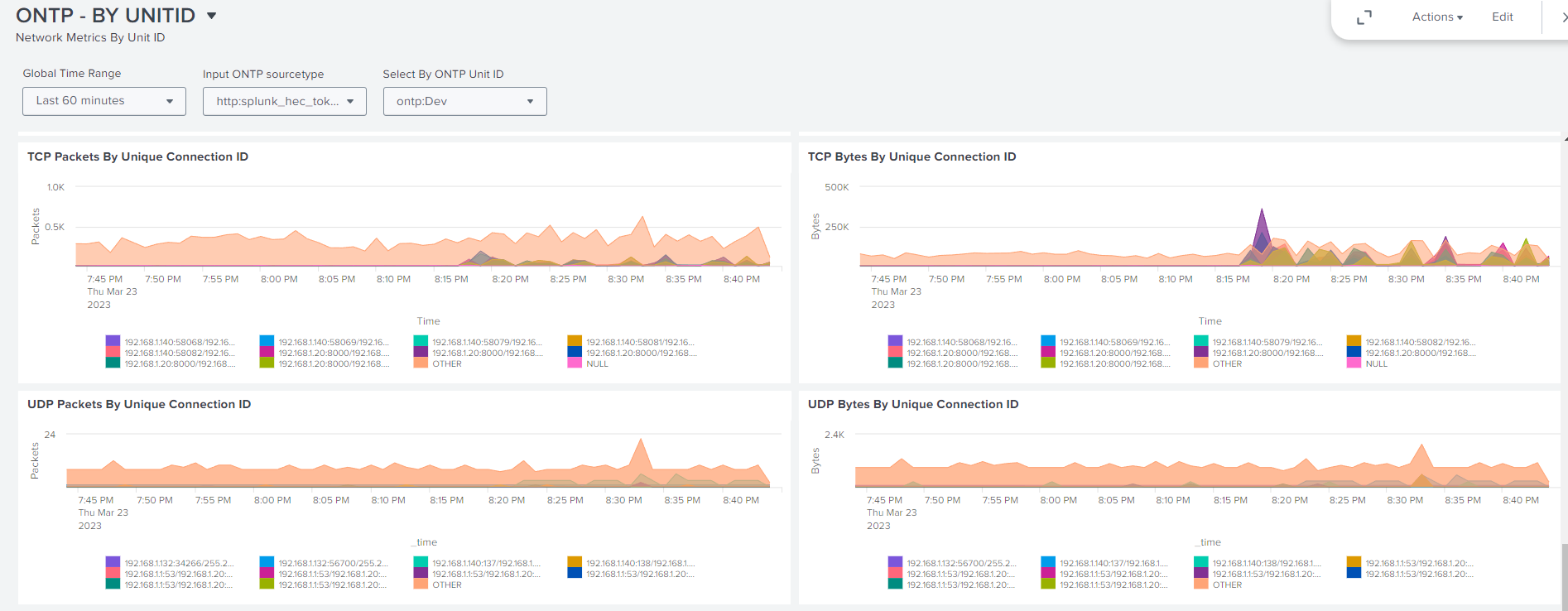
Task: Click the purple swatch for 58068 in TCP Packets legend
Action: tap(113, 341)
